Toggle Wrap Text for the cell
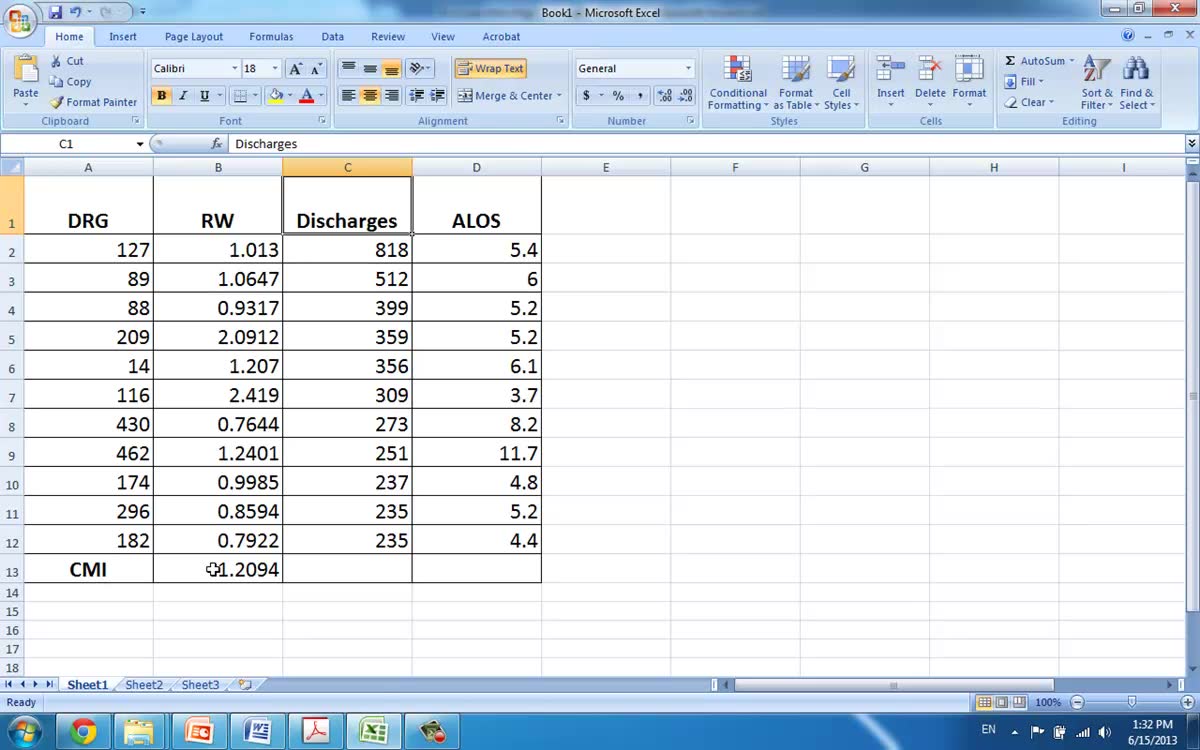This screenshot has width=1200, height=750. (490, 69)
